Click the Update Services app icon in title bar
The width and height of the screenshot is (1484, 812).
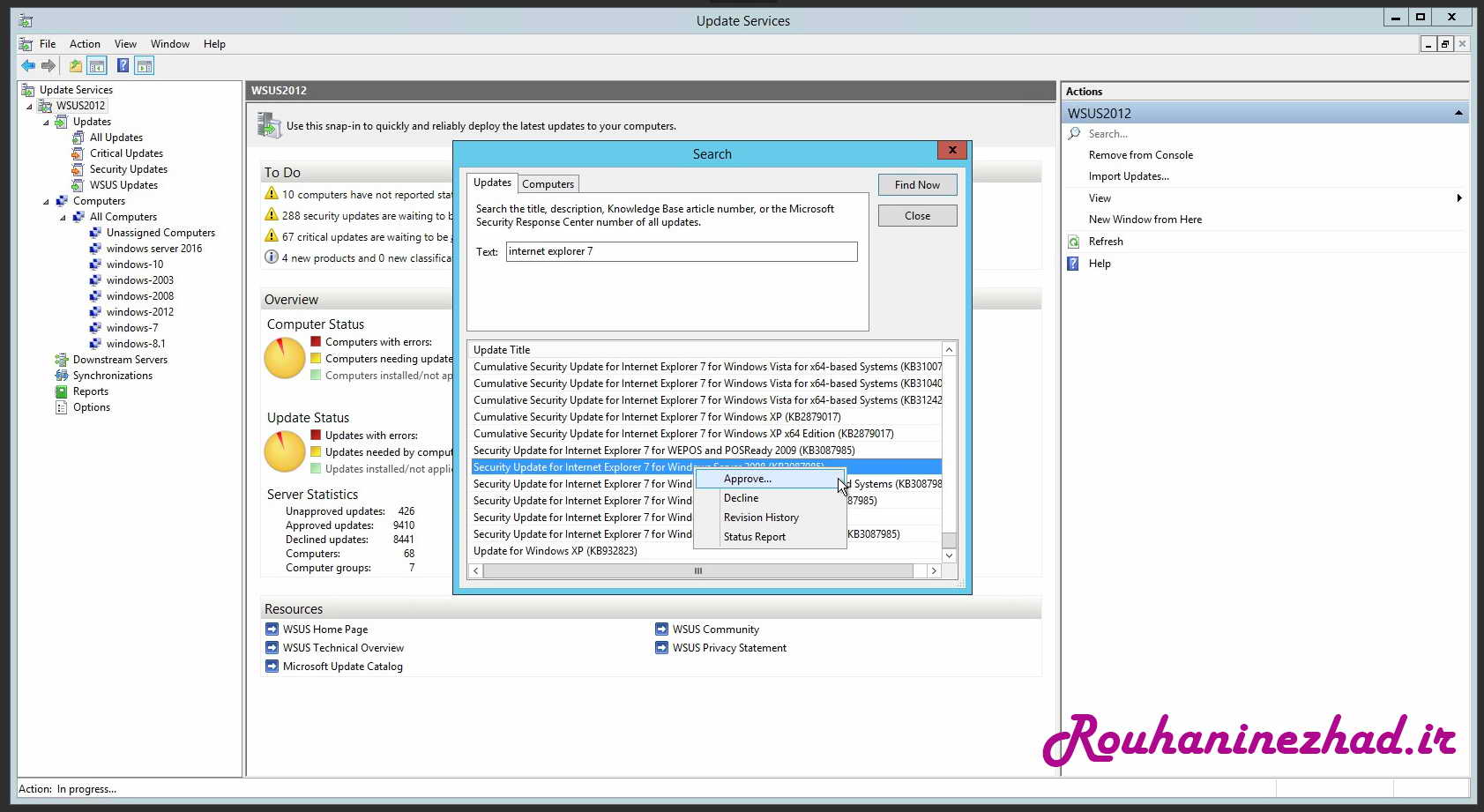coord(26,20)
